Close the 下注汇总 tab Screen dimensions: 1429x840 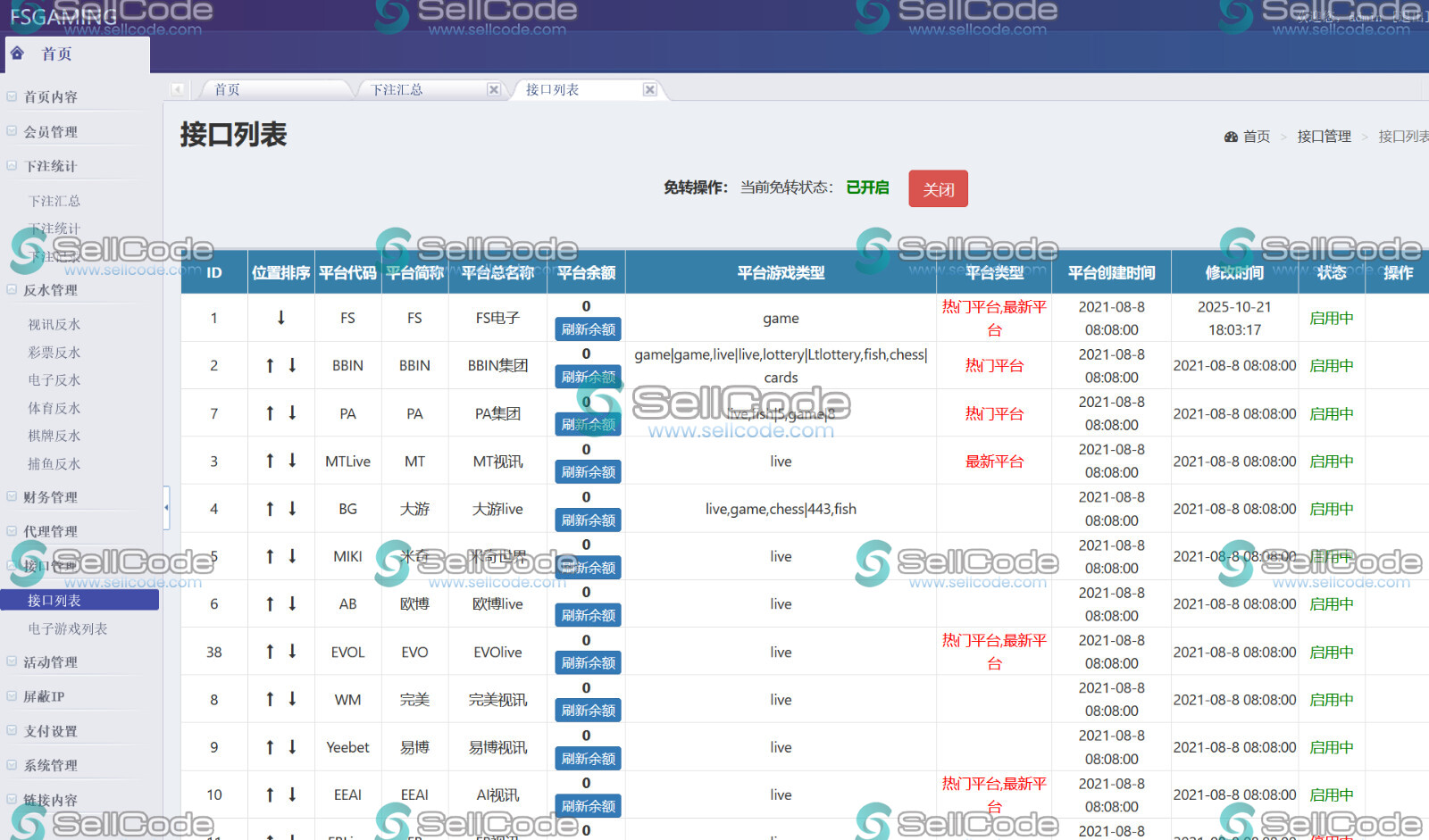tap(494, 89)
